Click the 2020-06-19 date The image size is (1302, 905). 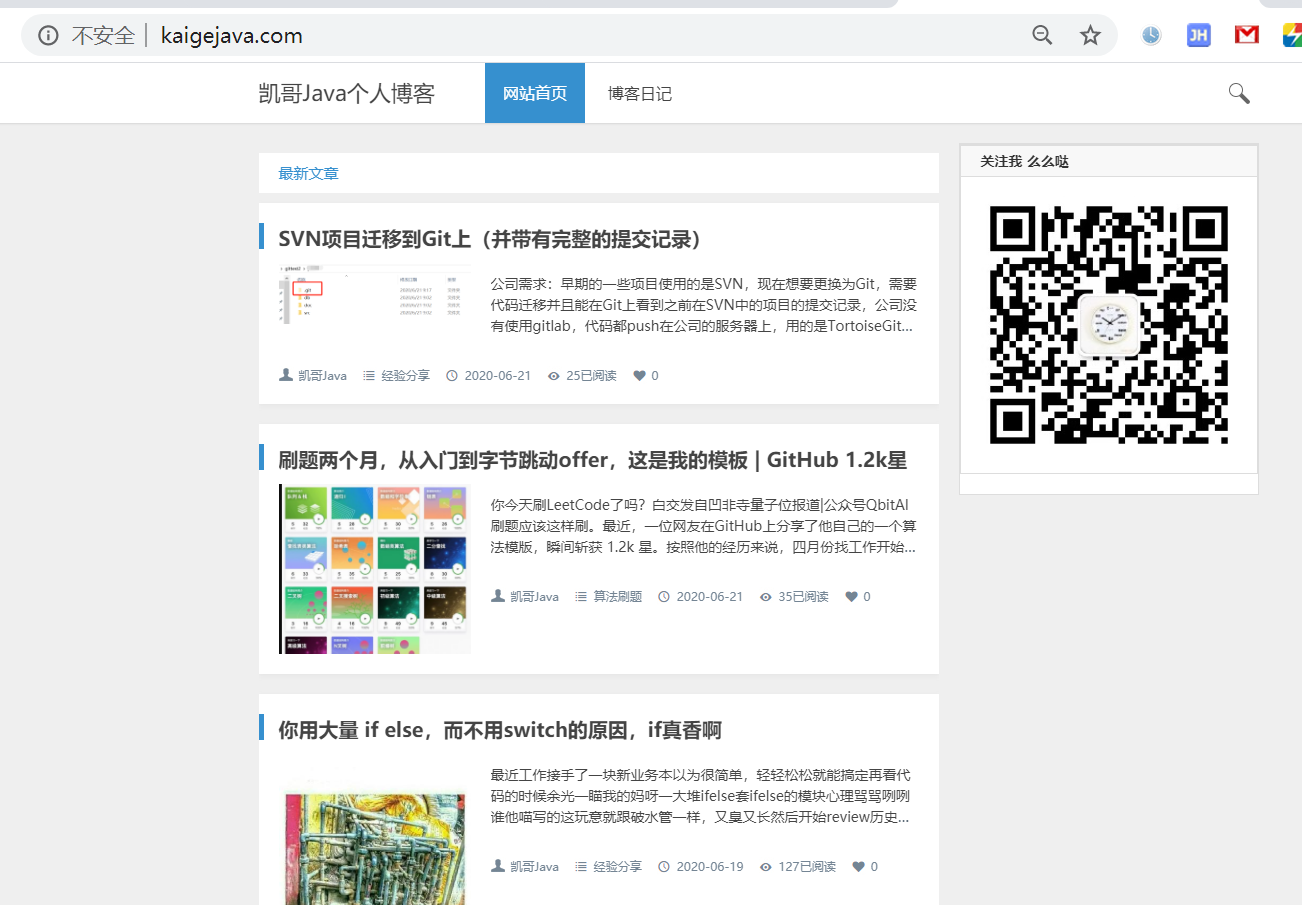[x=710, y=867]
